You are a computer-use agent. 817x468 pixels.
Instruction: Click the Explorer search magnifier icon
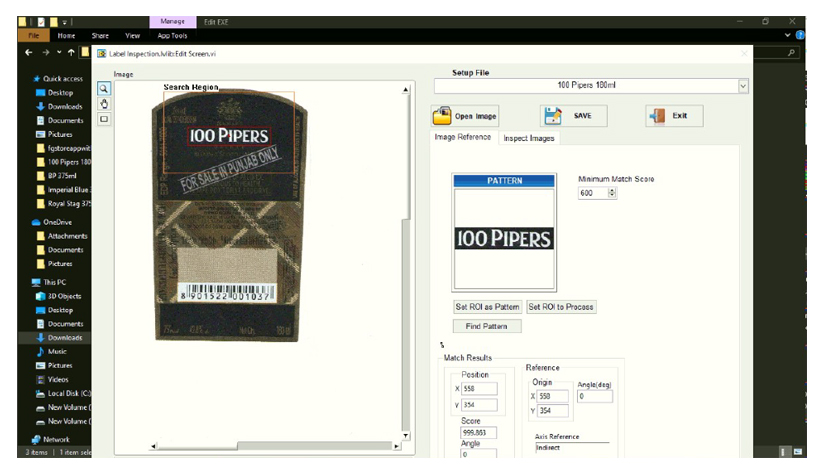click(792, 52)
